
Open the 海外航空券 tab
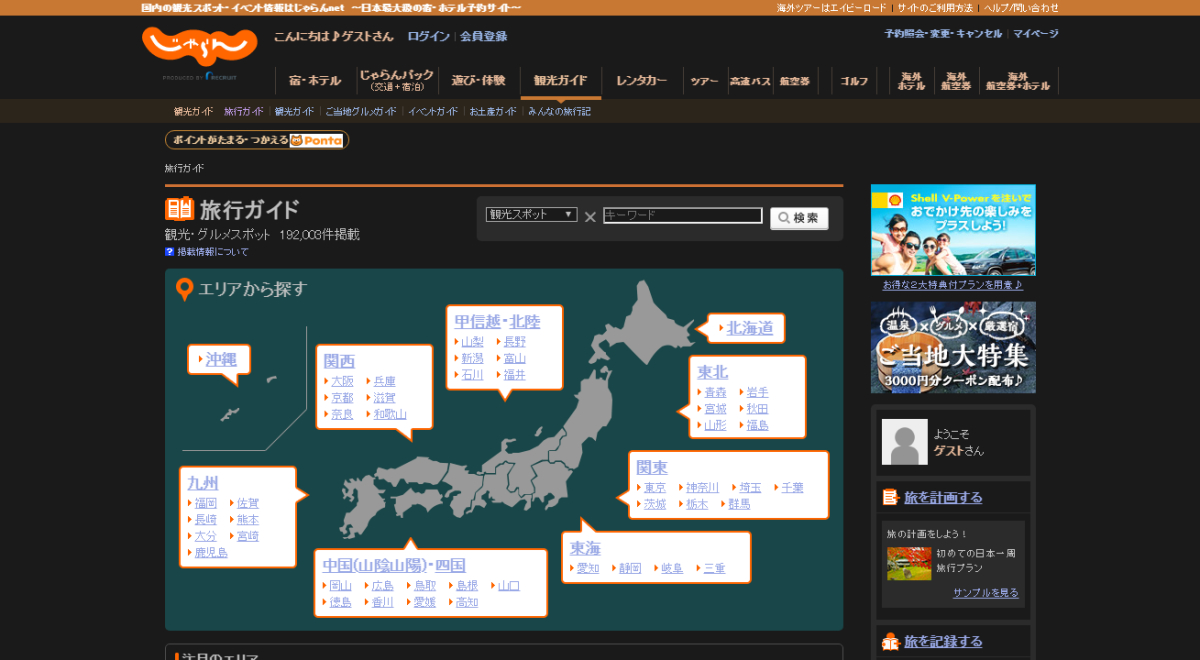tap(957, 81)
